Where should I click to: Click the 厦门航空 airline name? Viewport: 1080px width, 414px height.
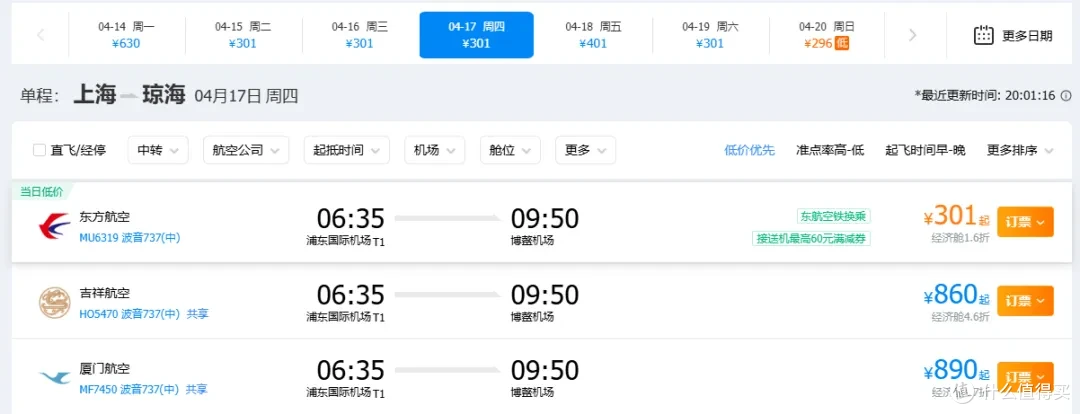tap(105, 369)
